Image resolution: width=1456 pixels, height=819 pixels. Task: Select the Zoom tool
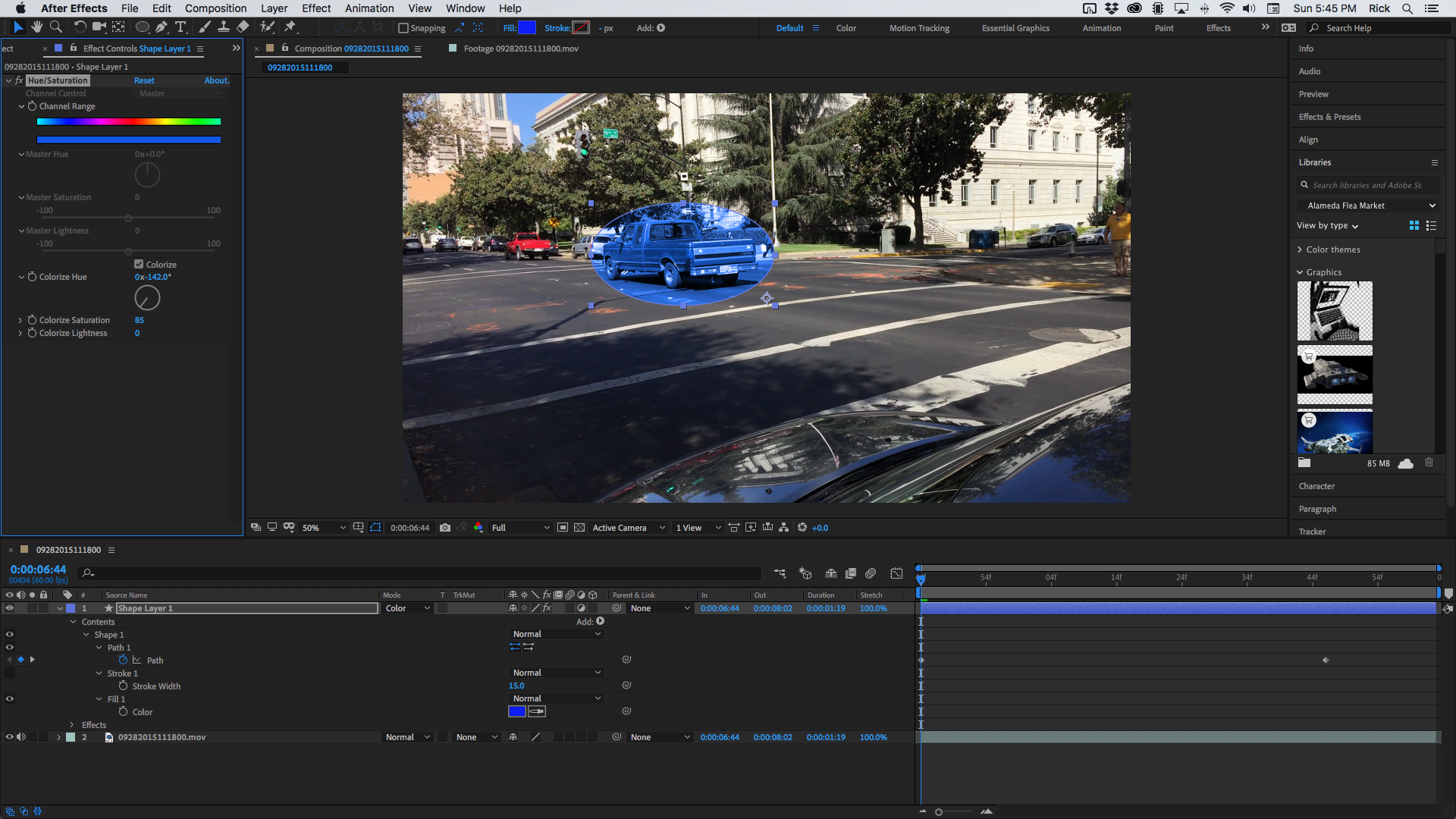[x=56, y=27]
